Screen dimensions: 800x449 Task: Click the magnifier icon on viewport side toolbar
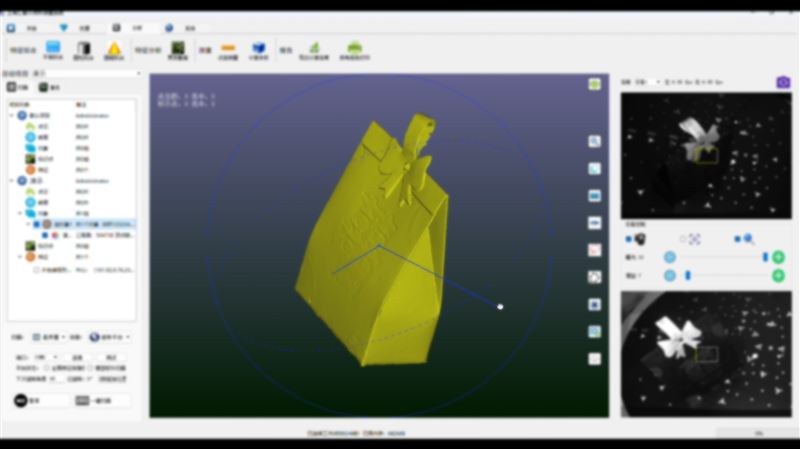point(594,142)
